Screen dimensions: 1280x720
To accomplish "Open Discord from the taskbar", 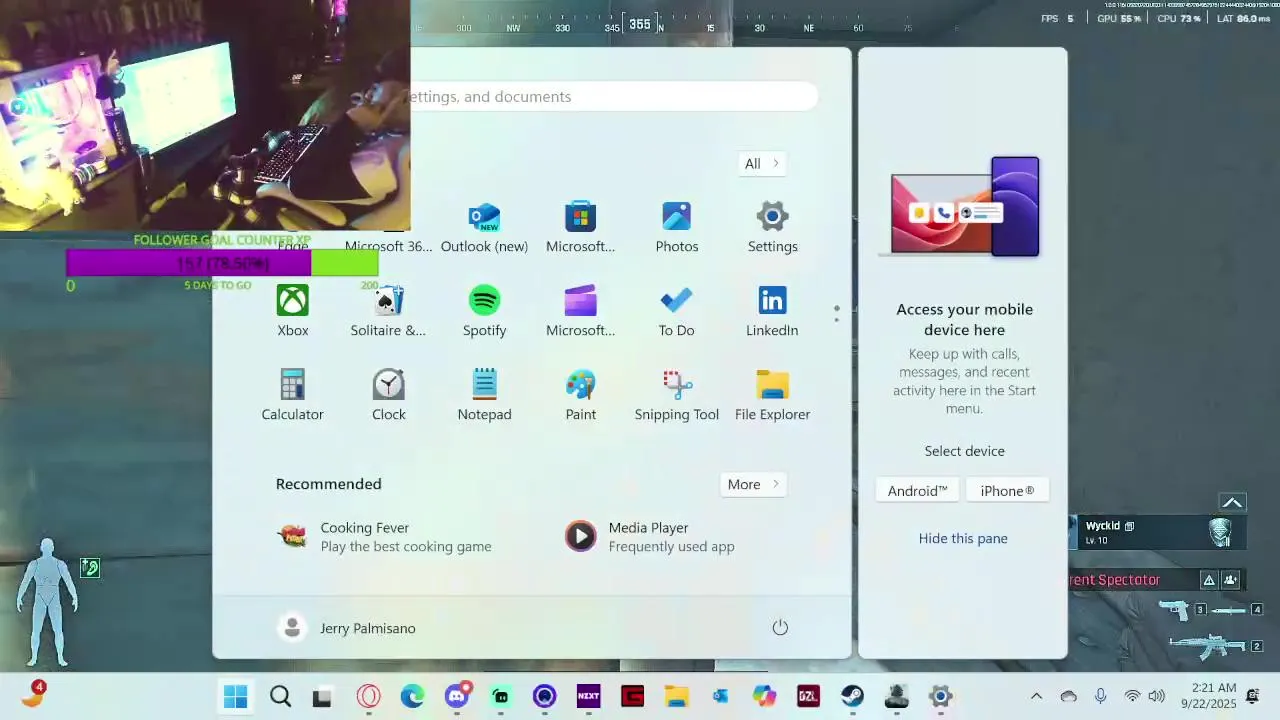I will point(457,697).
